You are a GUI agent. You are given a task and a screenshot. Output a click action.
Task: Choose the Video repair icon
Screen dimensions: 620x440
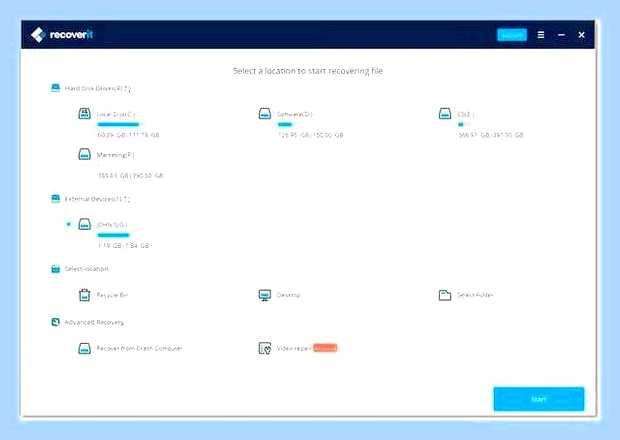265,348
